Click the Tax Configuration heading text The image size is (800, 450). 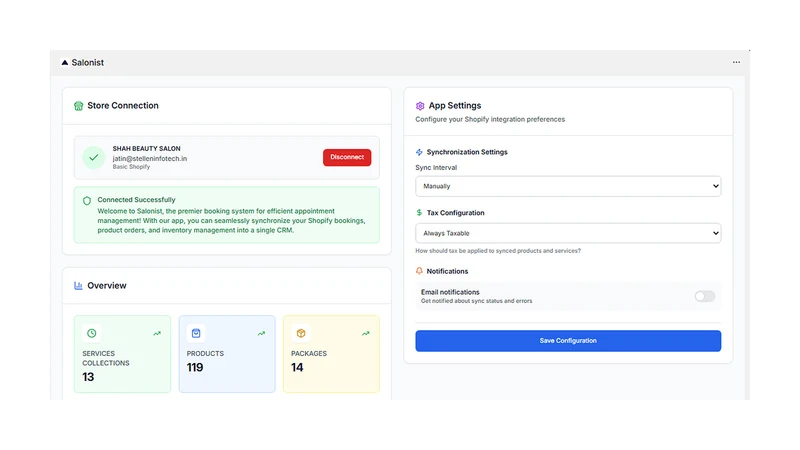(456, 213)
